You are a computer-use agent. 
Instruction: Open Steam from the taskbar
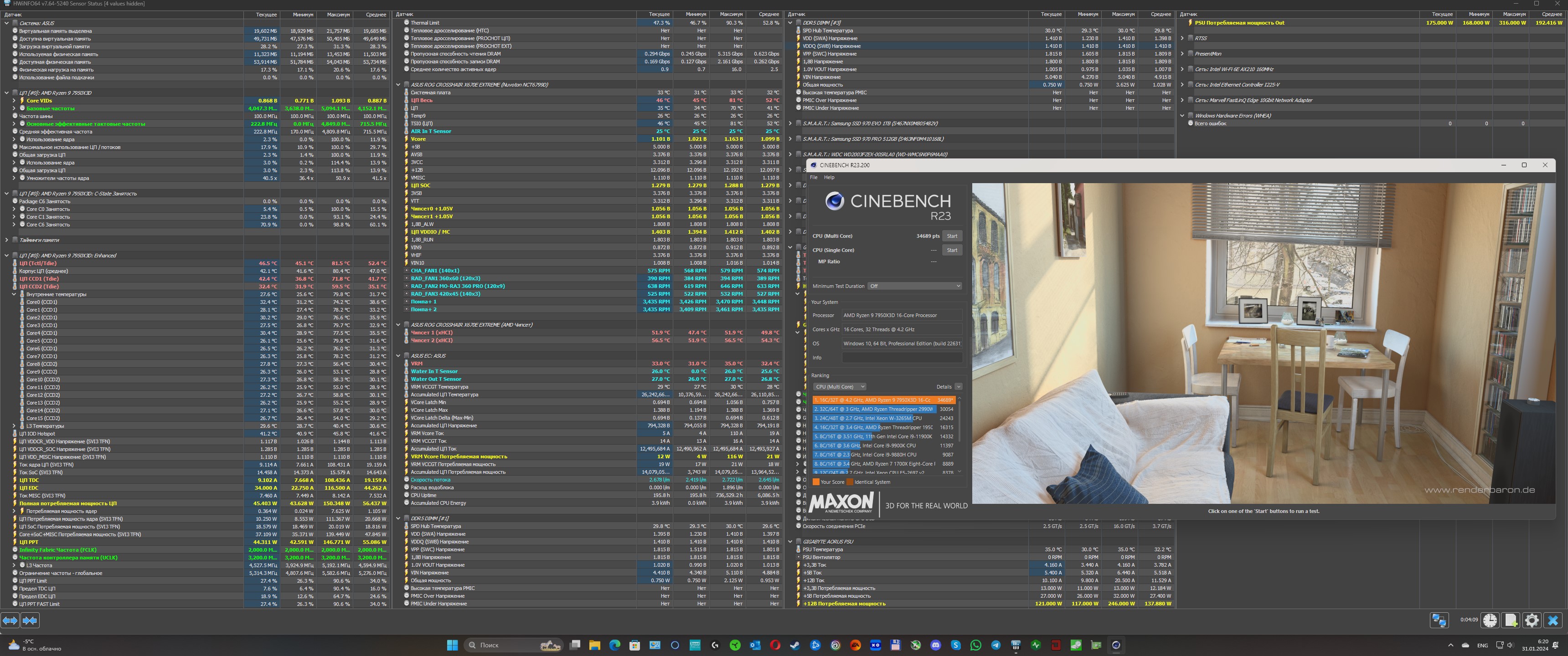[x=795, y=645]
